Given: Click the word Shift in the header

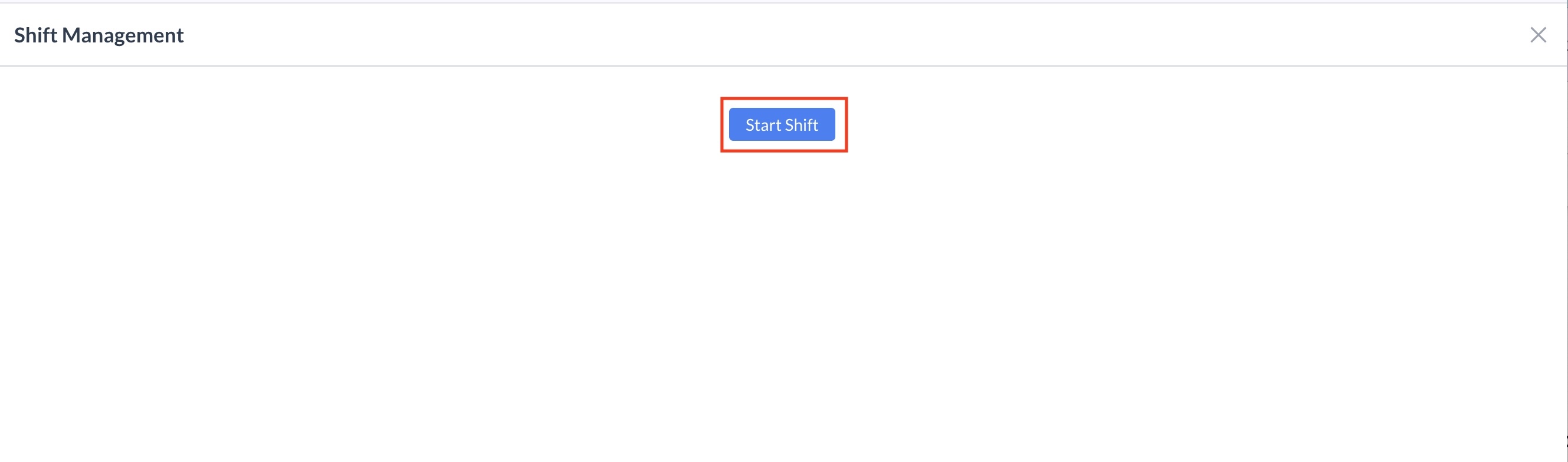Looking at the screenshot, I should click(x=35, y=35).
